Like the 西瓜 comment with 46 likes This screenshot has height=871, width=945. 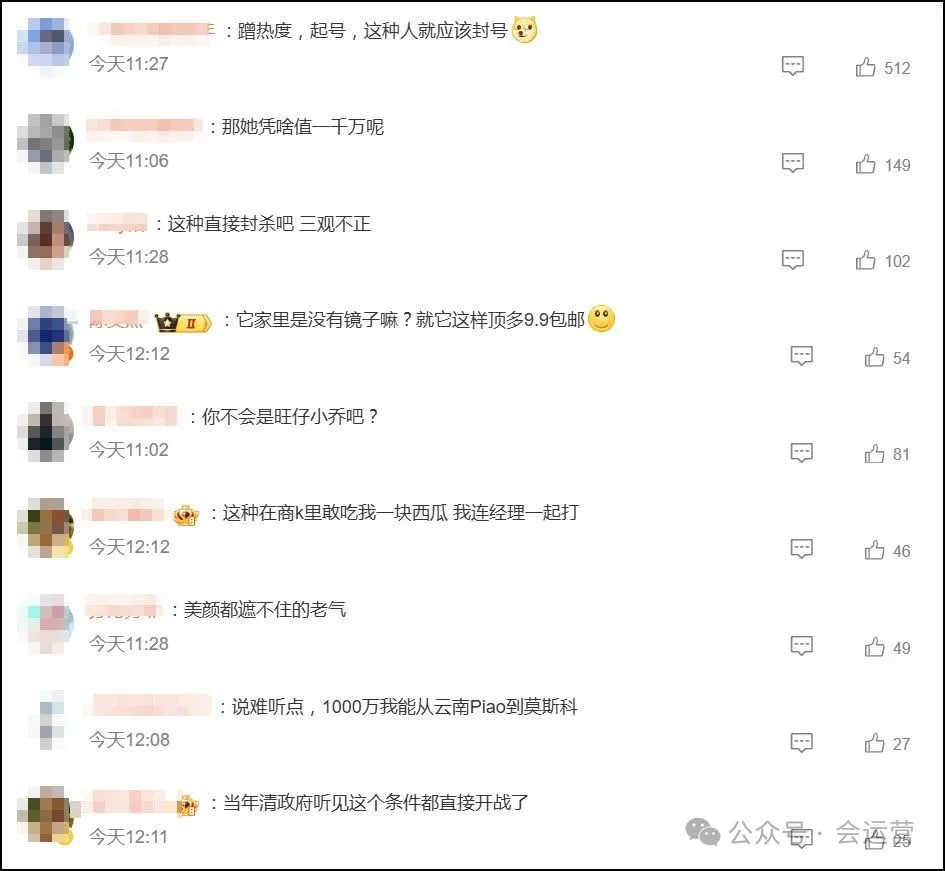pyautogui.click(x=874, y=550)
